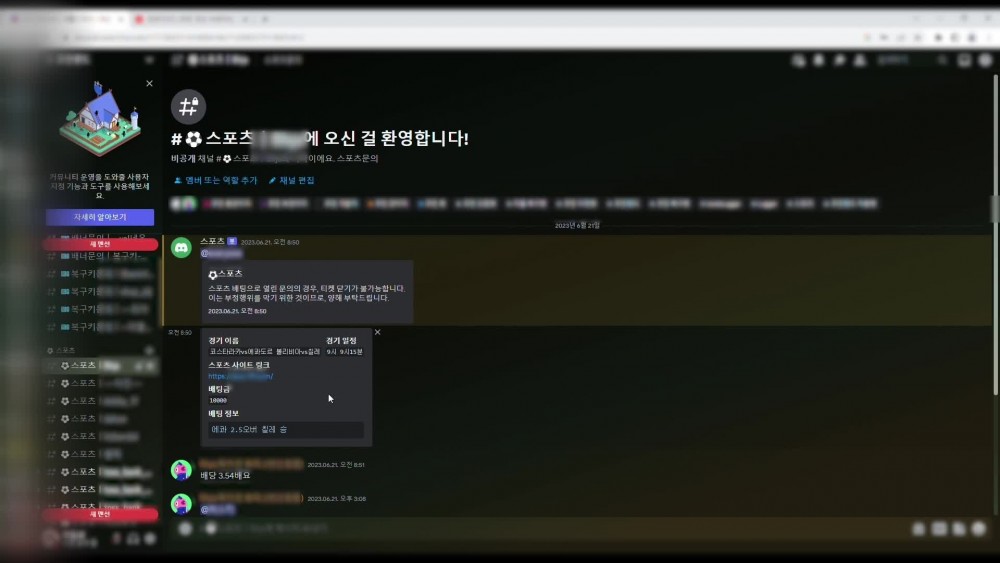Toggle headphone deafen in user panel

132,538
